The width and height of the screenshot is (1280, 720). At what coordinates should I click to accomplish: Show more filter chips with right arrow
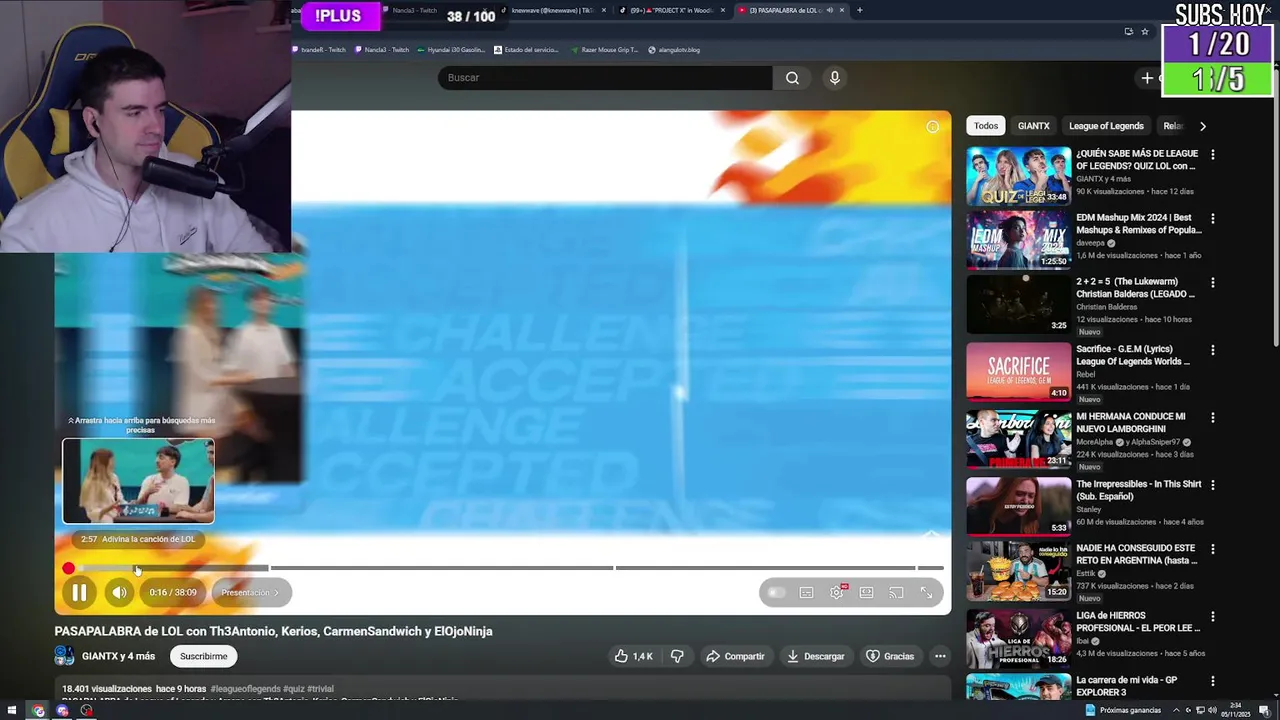point(1202,126)
